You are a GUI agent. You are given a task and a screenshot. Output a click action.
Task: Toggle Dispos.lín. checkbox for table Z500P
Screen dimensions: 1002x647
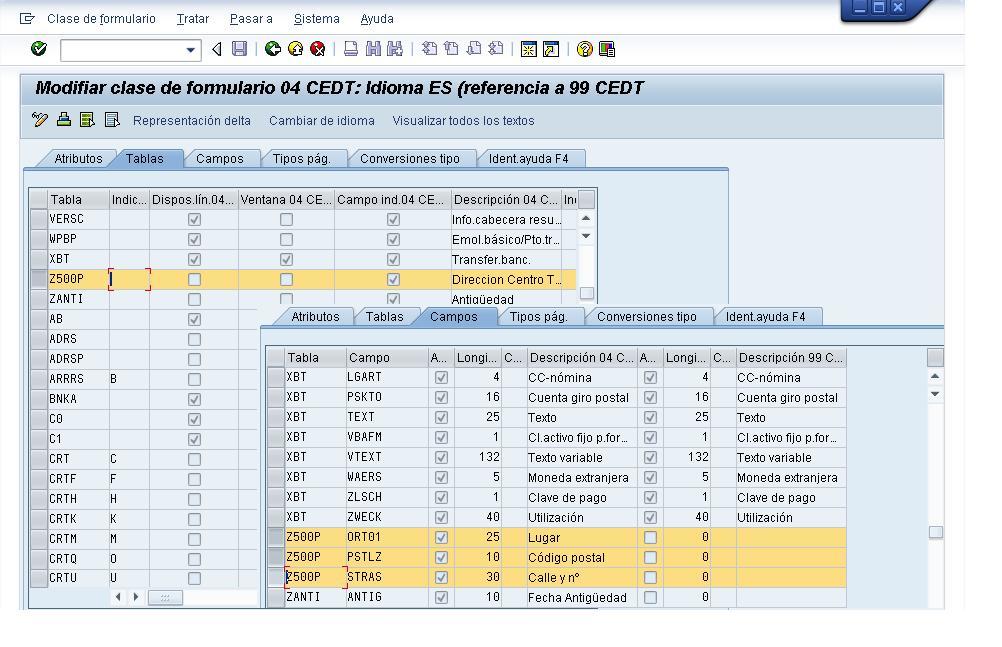click(194, 279)
